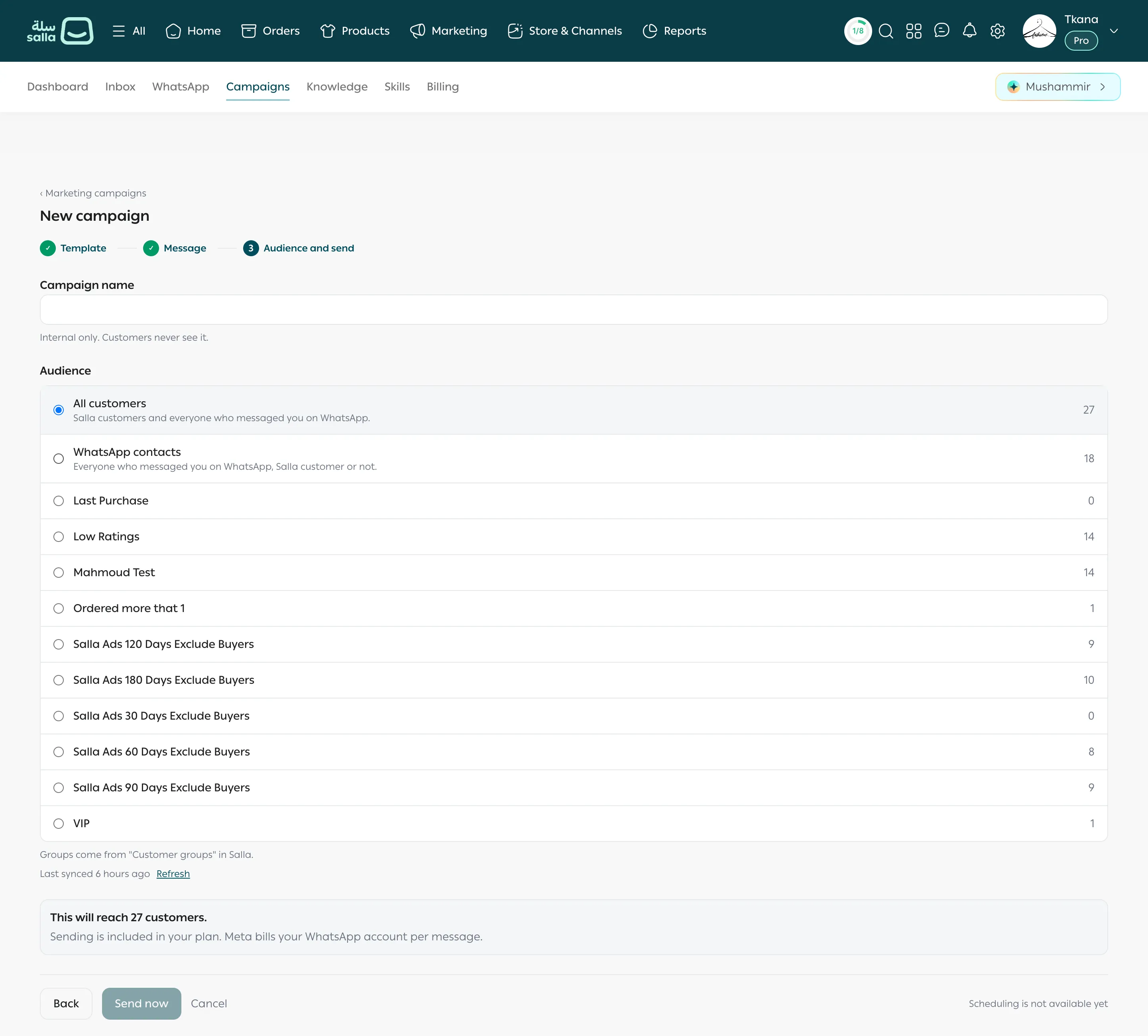Click the notifications bell icon
1148x1036 pixels.
point(969,31)
